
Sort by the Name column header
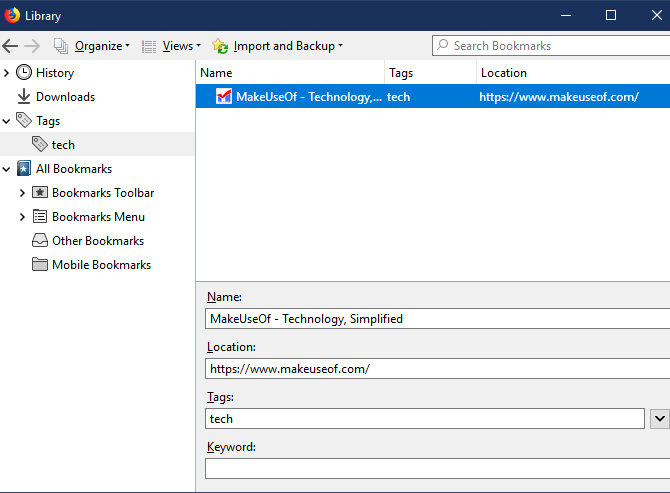coord(290,73)
